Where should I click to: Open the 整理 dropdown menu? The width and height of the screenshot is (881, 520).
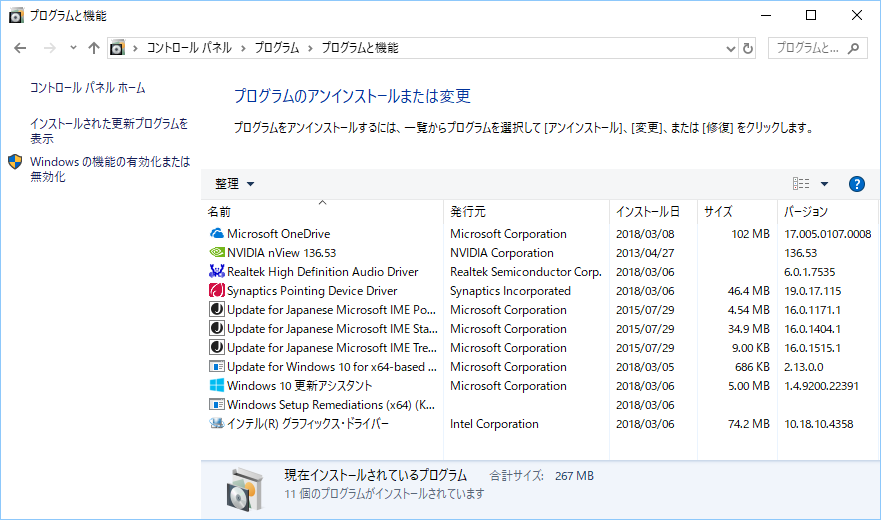(235, 184)
